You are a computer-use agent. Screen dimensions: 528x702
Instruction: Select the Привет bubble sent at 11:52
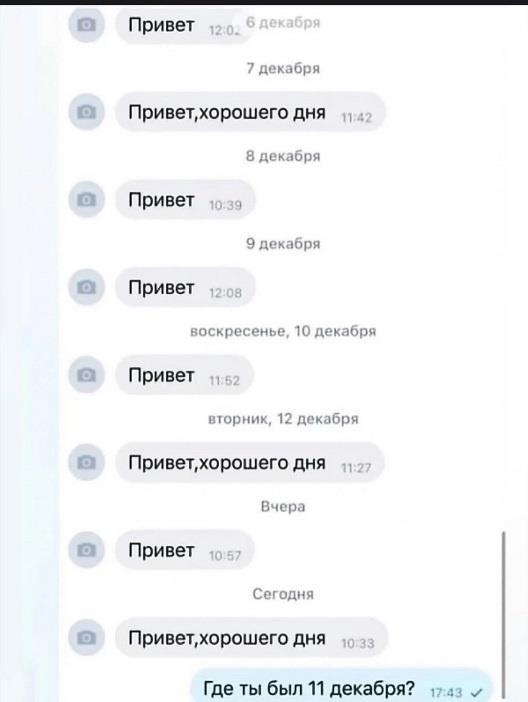(185, 375)
